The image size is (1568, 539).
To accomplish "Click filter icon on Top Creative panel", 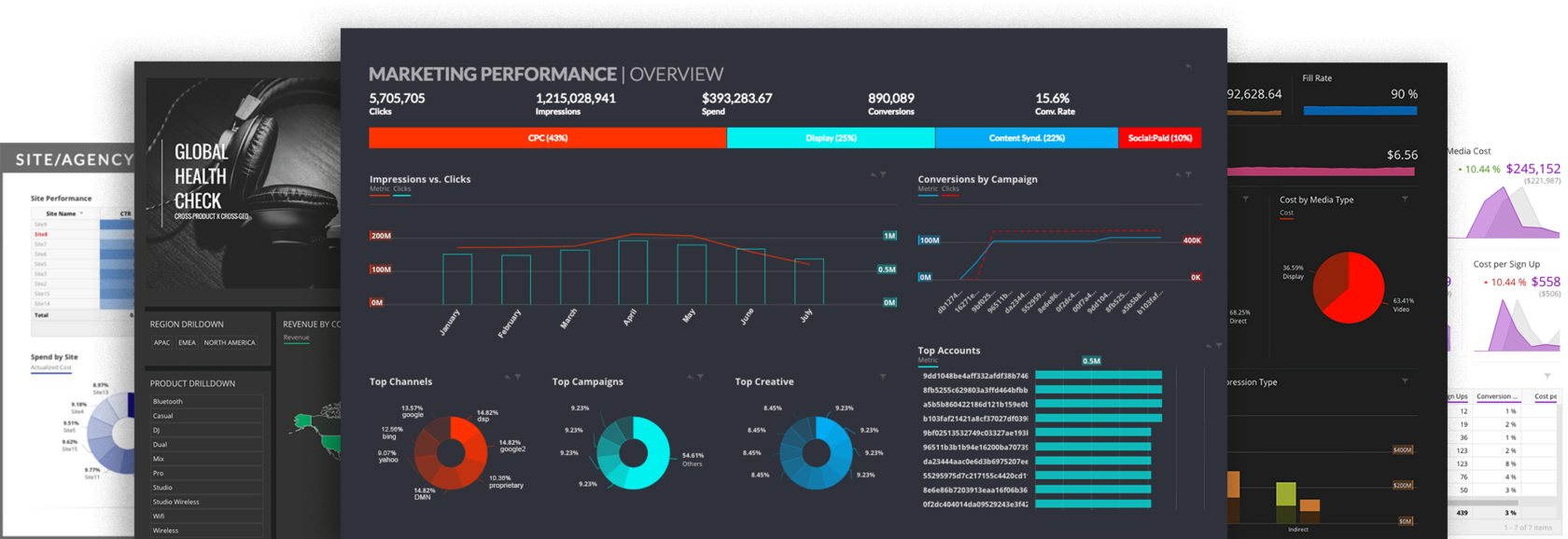I will (883, 377).
